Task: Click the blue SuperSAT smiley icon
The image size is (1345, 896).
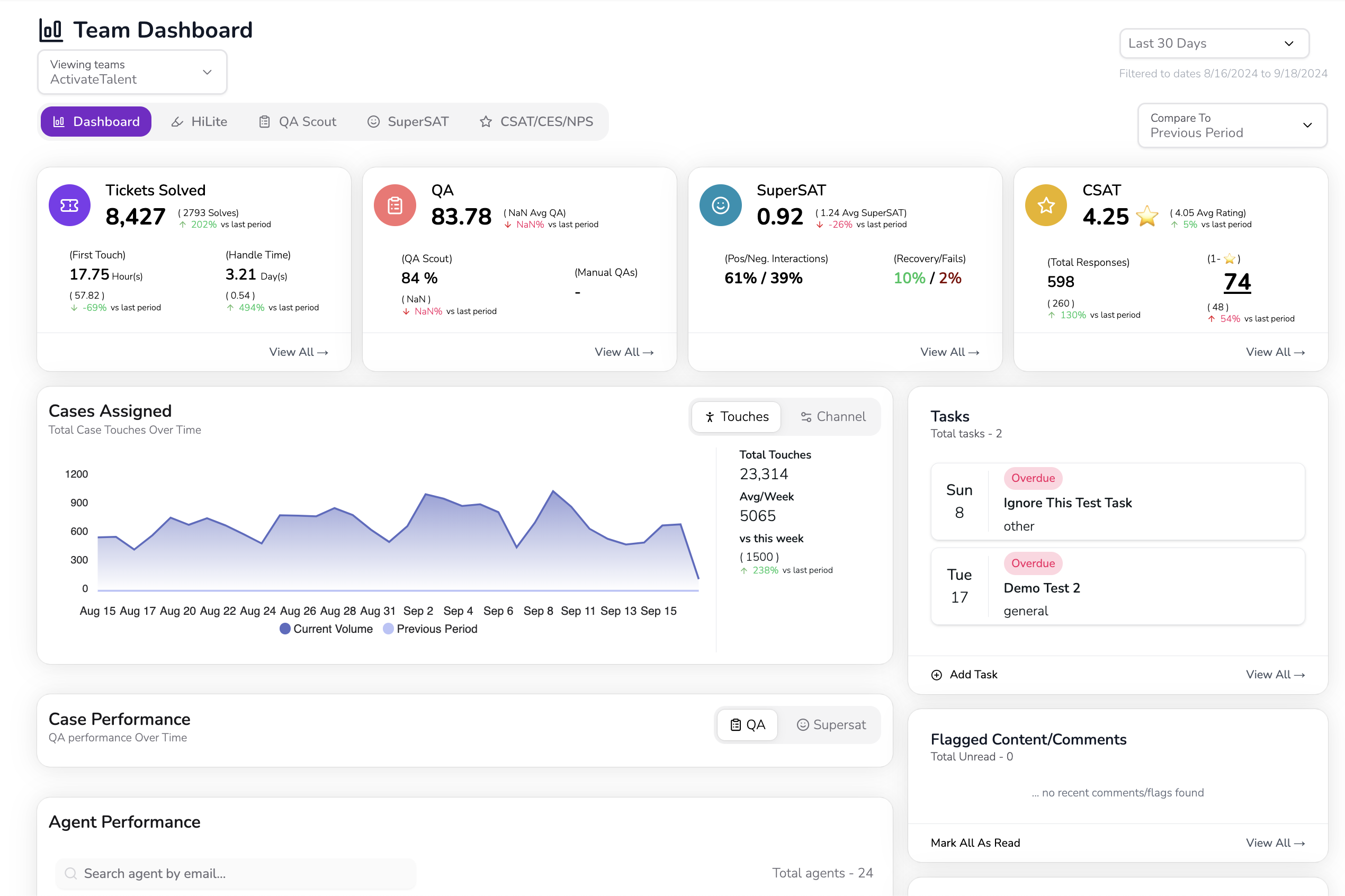Action: click(720, 205)
